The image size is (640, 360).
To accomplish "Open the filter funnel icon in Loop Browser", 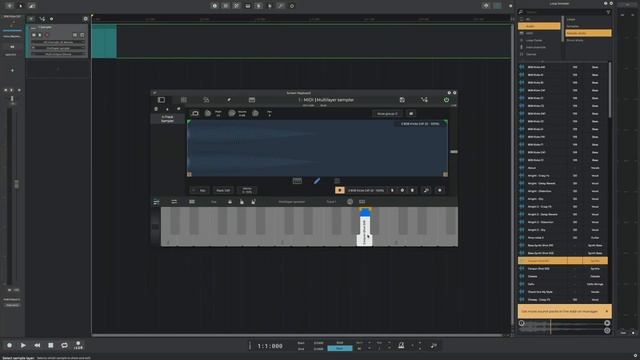I will pos(608,12).
